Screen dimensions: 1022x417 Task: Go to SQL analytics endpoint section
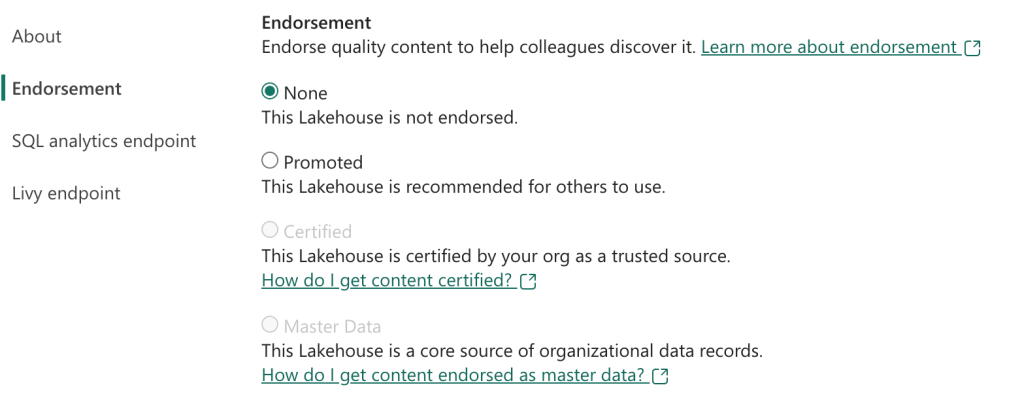tap(104, 141)
